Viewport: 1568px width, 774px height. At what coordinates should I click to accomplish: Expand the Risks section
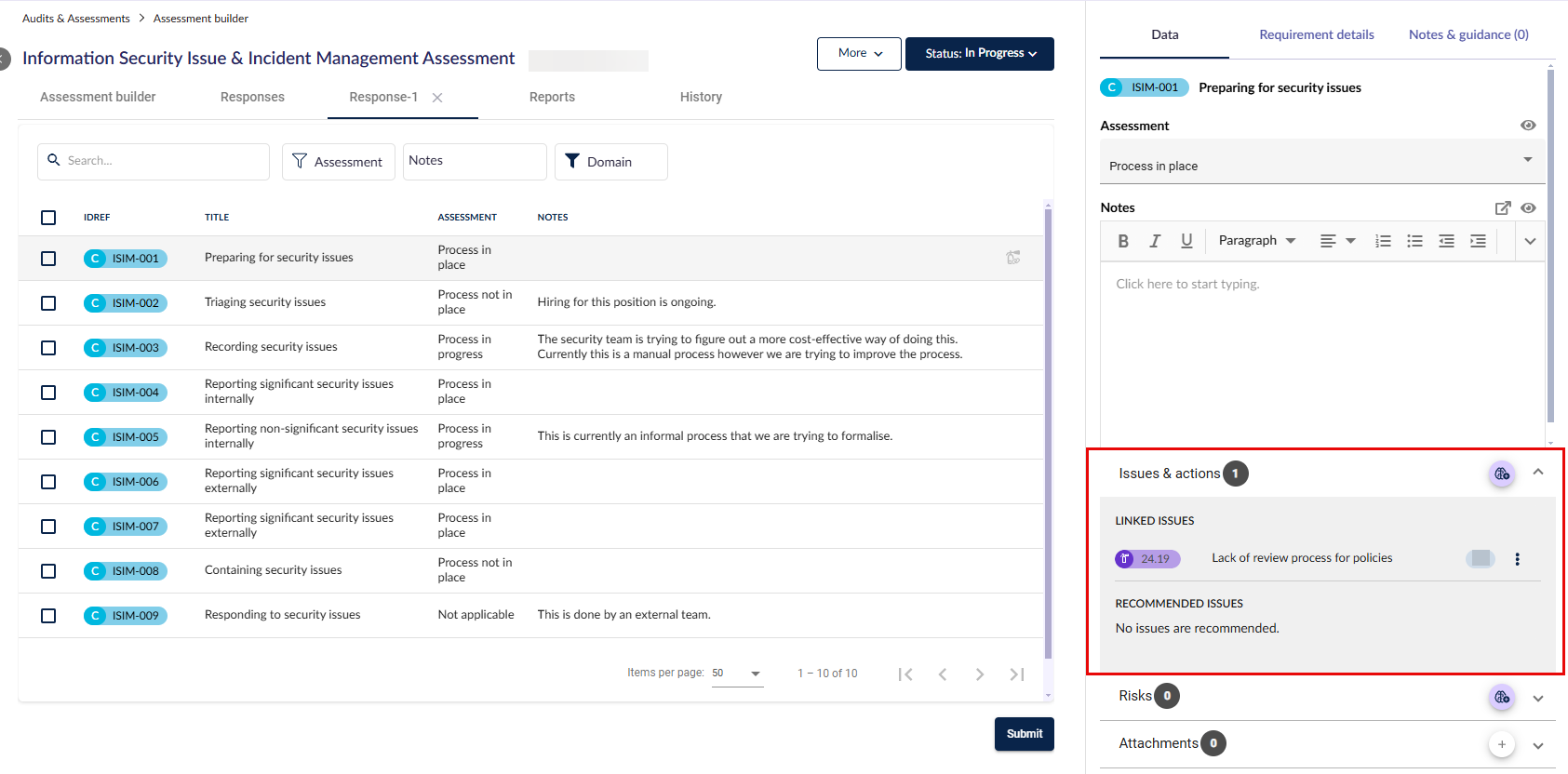(x=1538, y=699)
